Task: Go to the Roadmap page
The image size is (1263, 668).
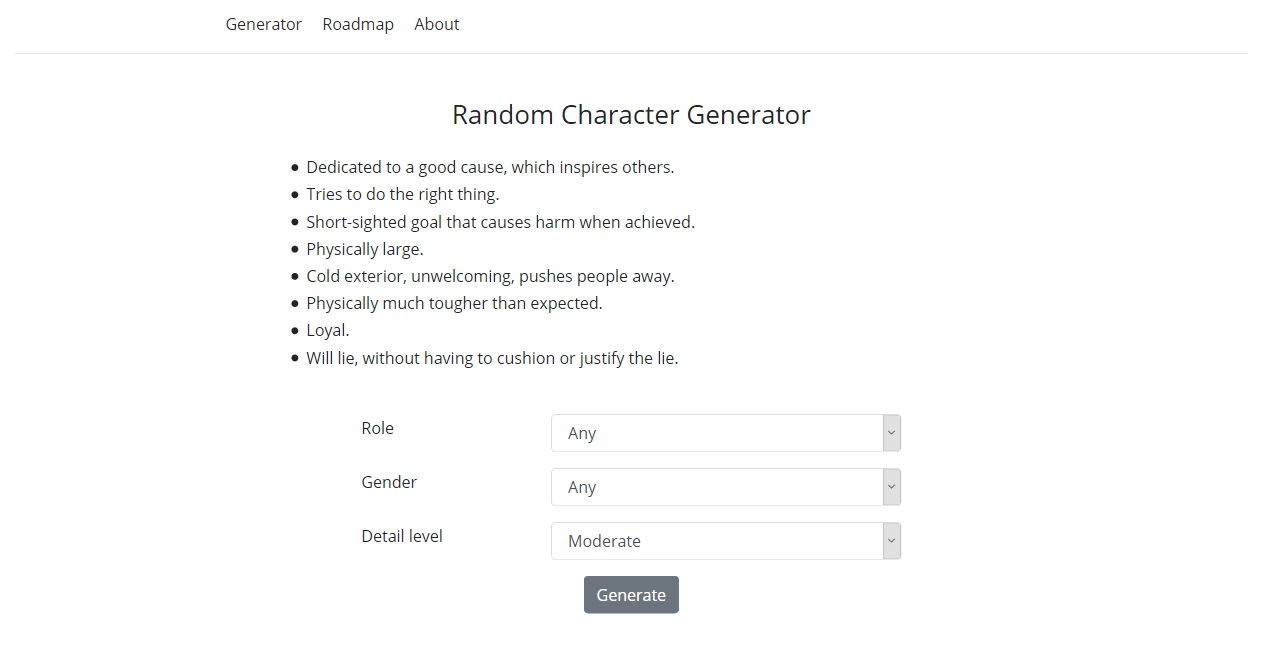Action: click(x=358, y=24)
